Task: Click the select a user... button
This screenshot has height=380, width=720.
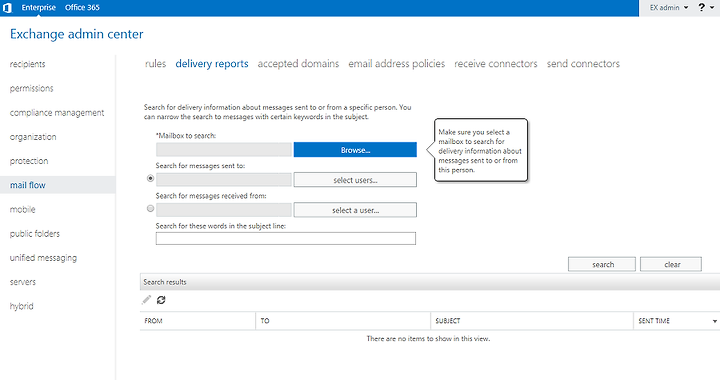Action: pyautogui.click(x=355, y=210)
